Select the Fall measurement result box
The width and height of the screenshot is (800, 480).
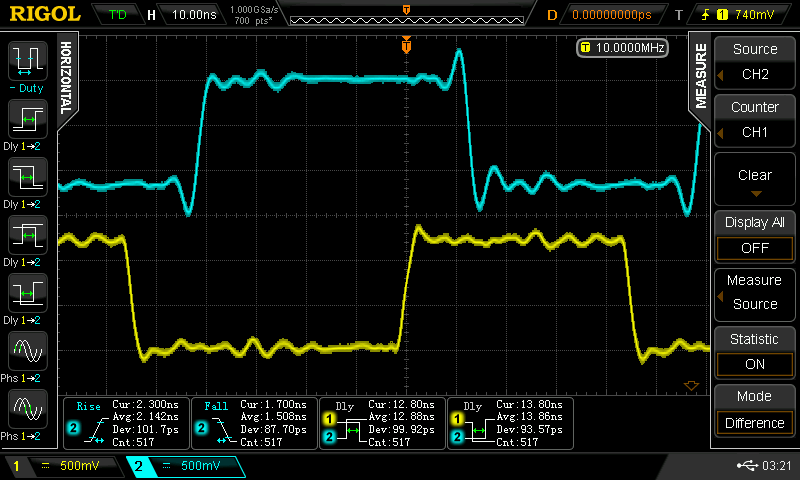tap(254, 423)
